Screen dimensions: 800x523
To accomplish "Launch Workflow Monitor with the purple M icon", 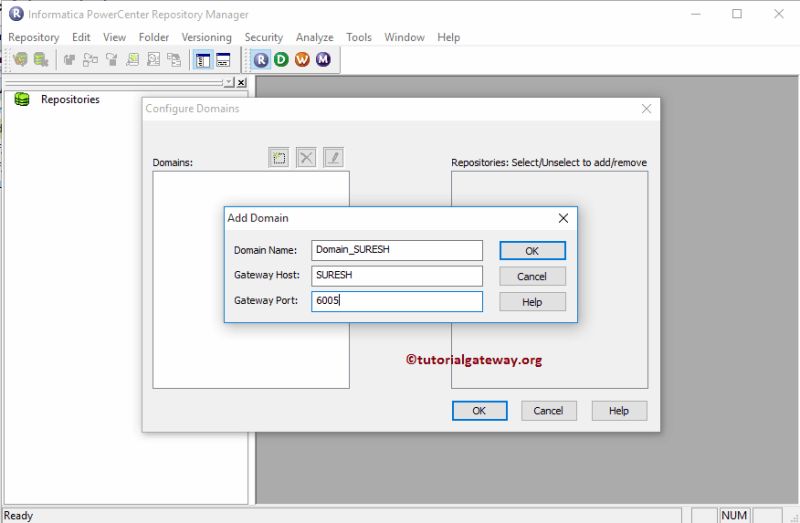I will coord(323,60).
